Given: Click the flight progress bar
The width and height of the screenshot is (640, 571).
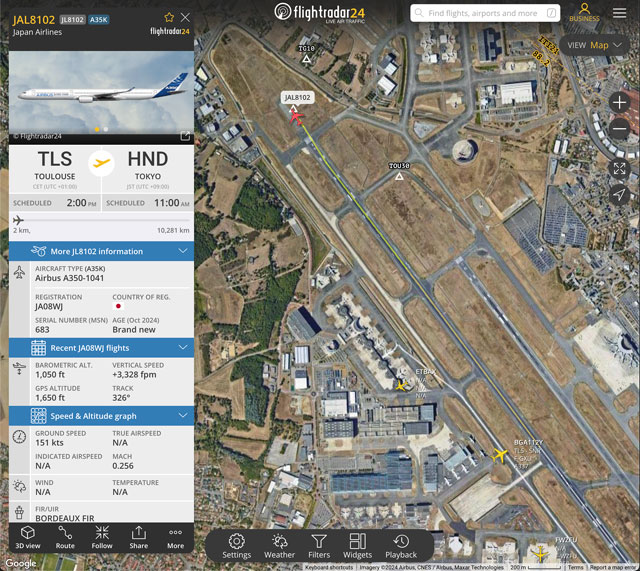Looking at the screenshot, I should [101, 220].
